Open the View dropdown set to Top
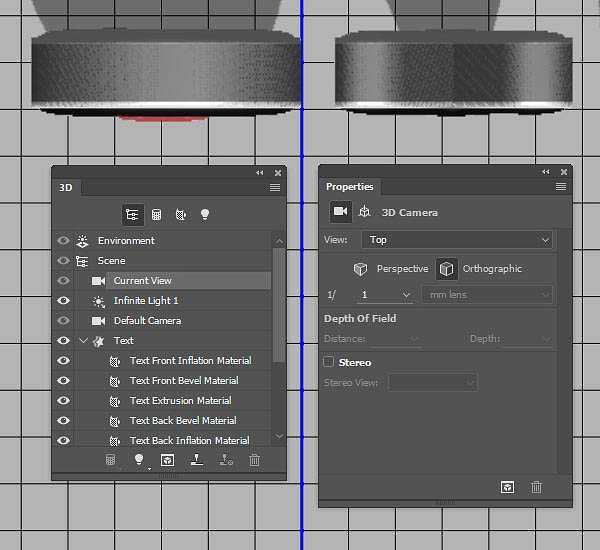600x550 pixels. point(458,240)
